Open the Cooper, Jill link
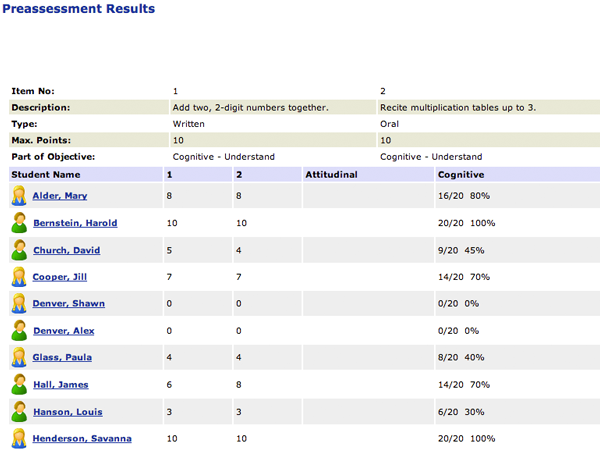The width and height of the screenshot is (600, 450). [x=60, y=277]
